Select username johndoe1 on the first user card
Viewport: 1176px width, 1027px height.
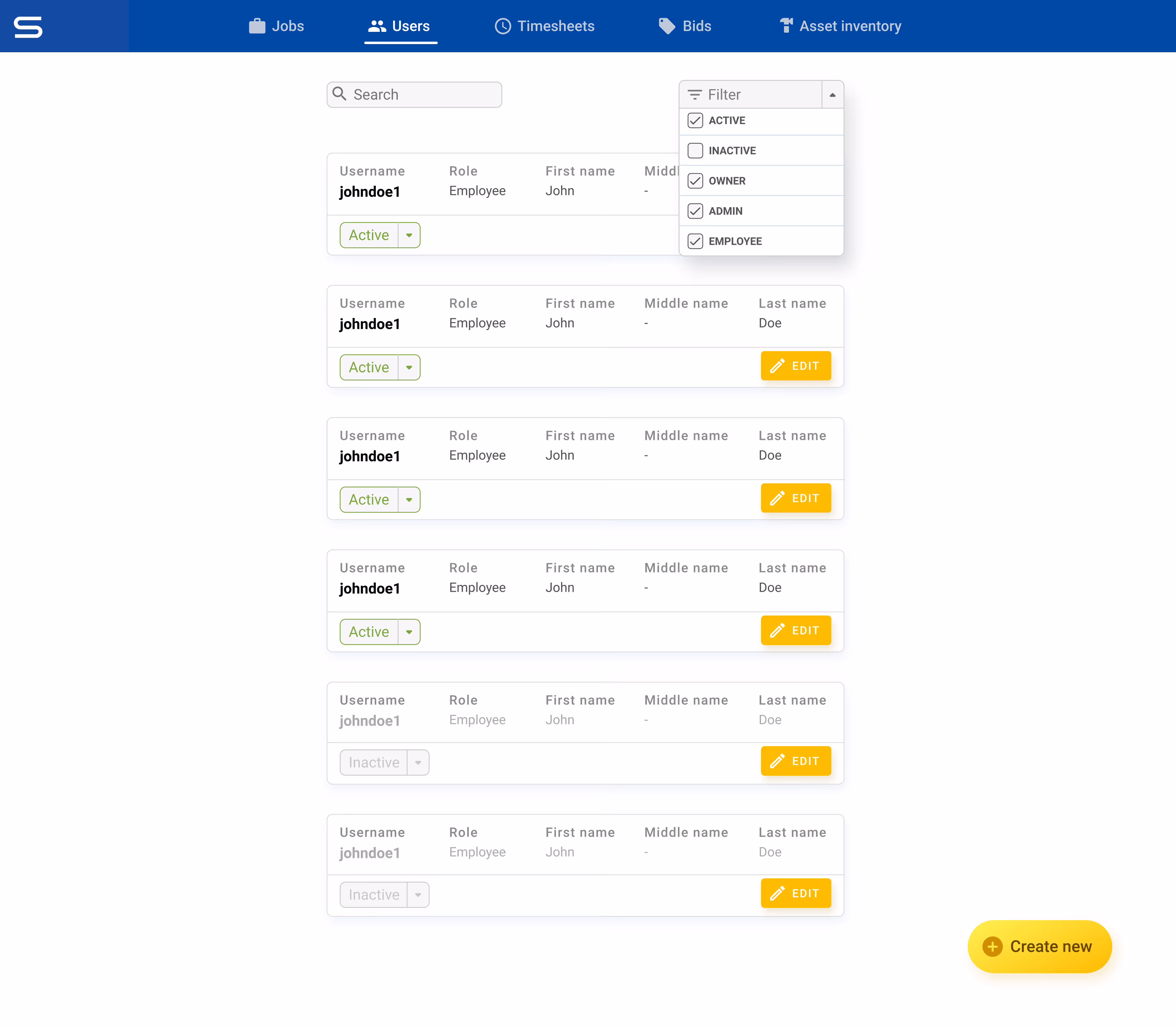(370, 192)
